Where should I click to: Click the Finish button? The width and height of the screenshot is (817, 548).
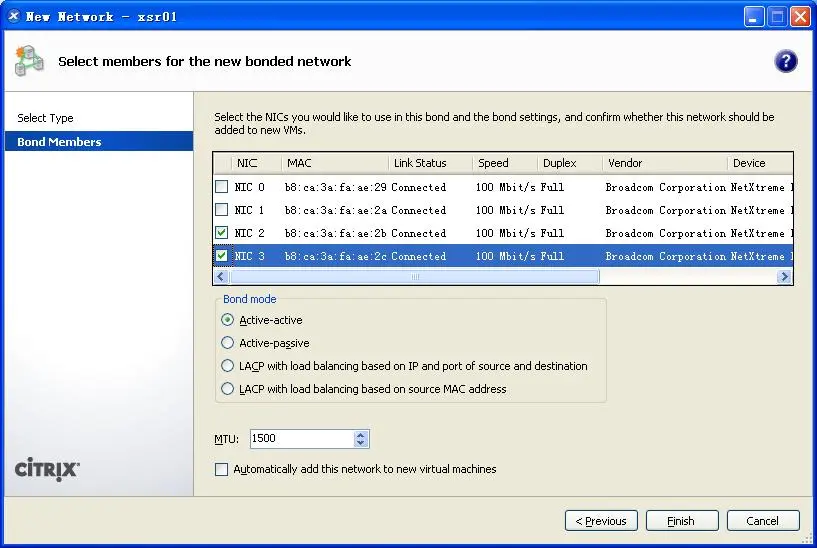682,521
